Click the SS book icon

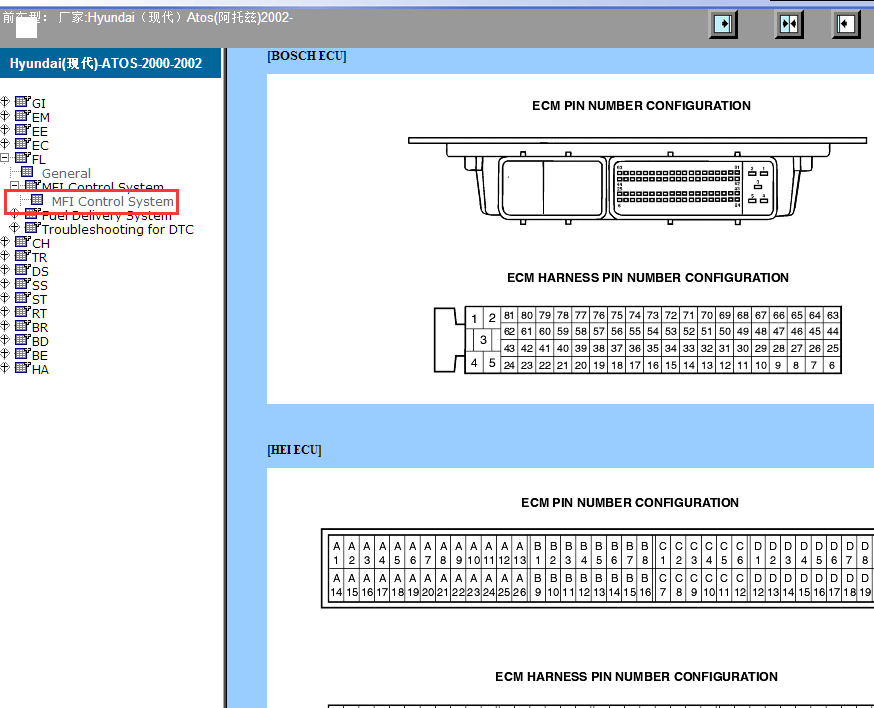[22, 283]
